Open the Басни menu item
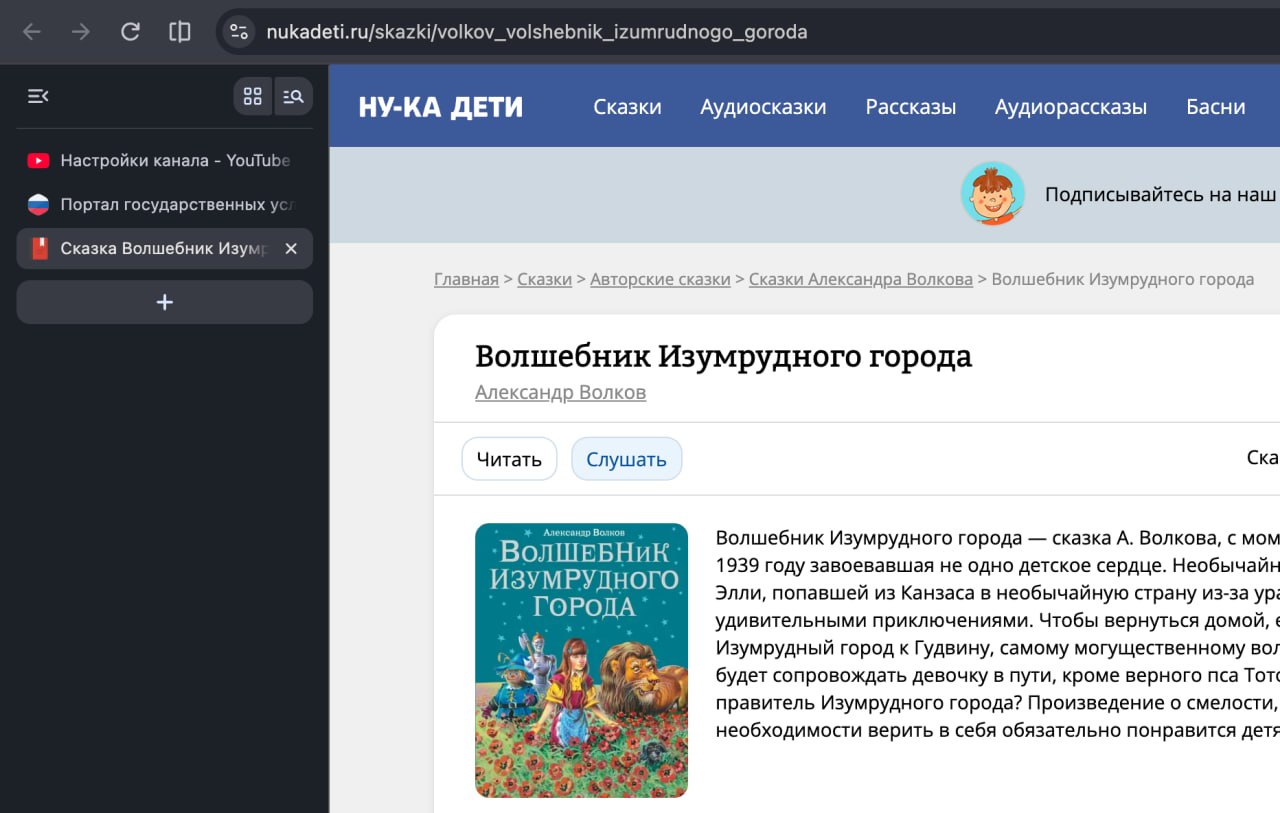Viewport: 1280px width, 813px height. tap(1216, 107)
